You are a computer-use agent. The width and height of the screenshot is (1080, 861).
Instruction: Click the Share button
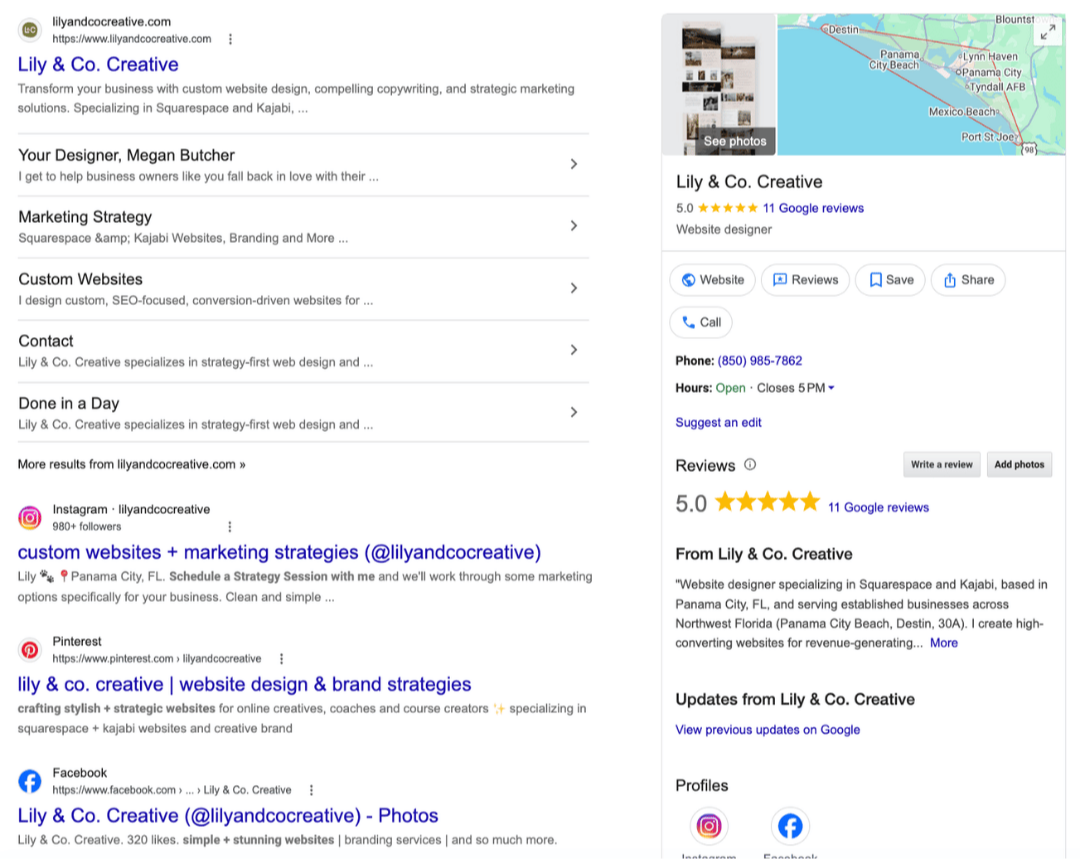coord(968,280)
